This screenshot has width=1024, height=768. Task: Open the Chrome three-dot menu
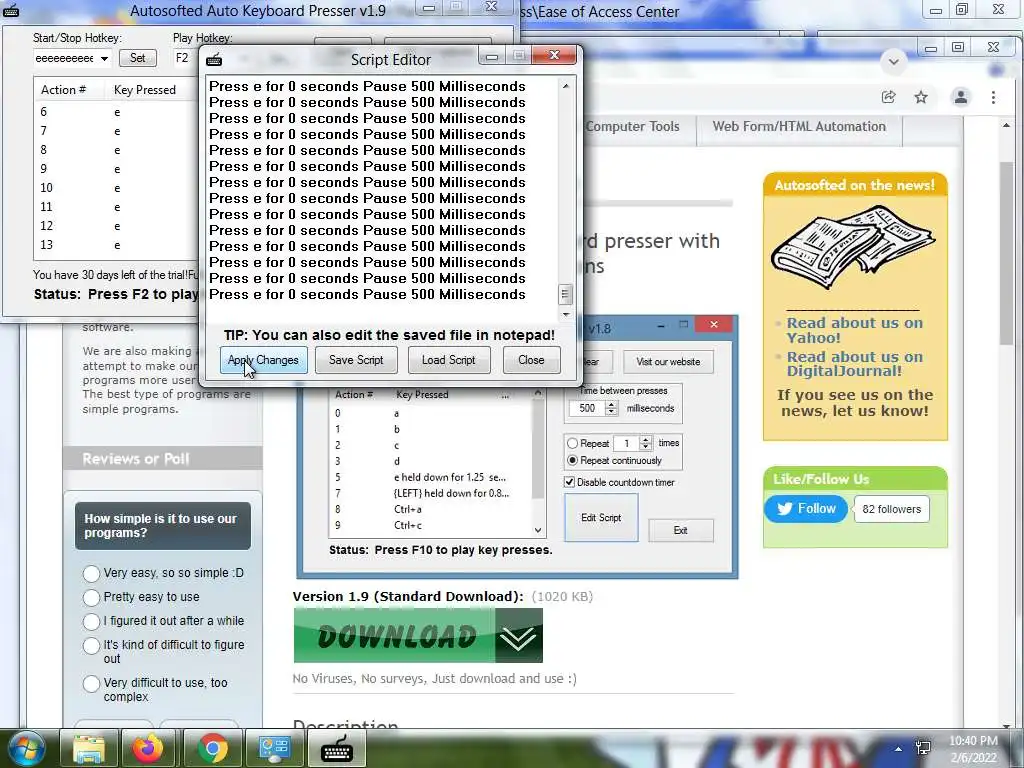993,97
